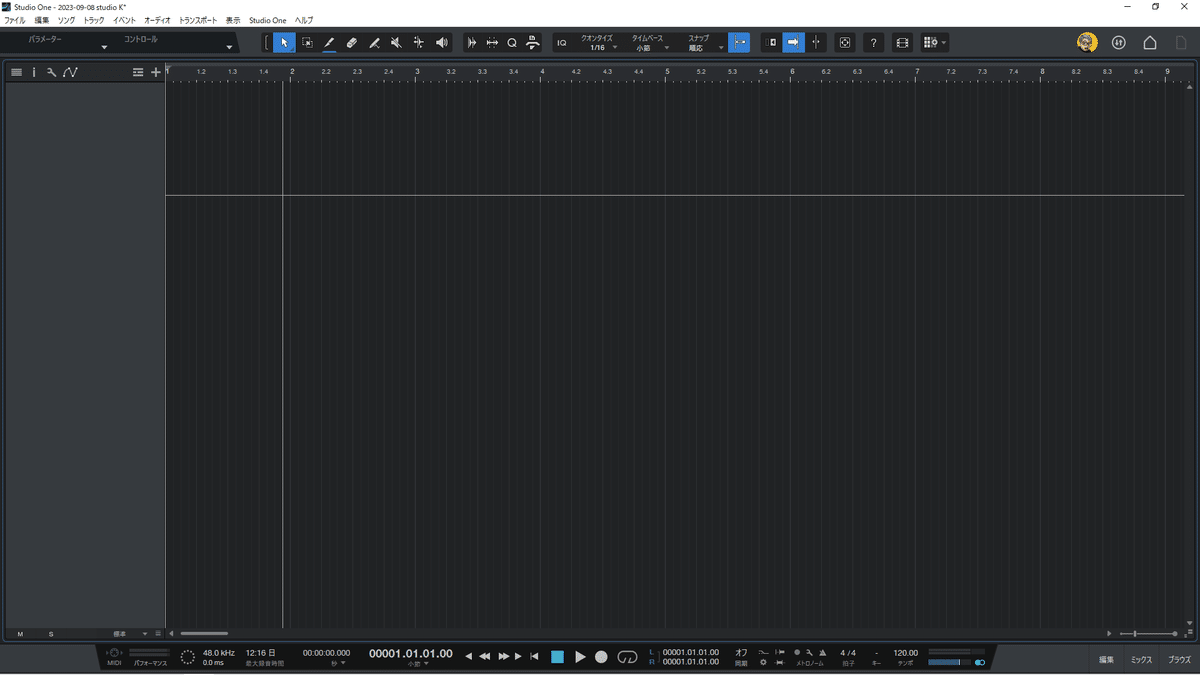The image size is (1200, 675).
Task: Click the fast forward transport button
Action: pos(503,657)
